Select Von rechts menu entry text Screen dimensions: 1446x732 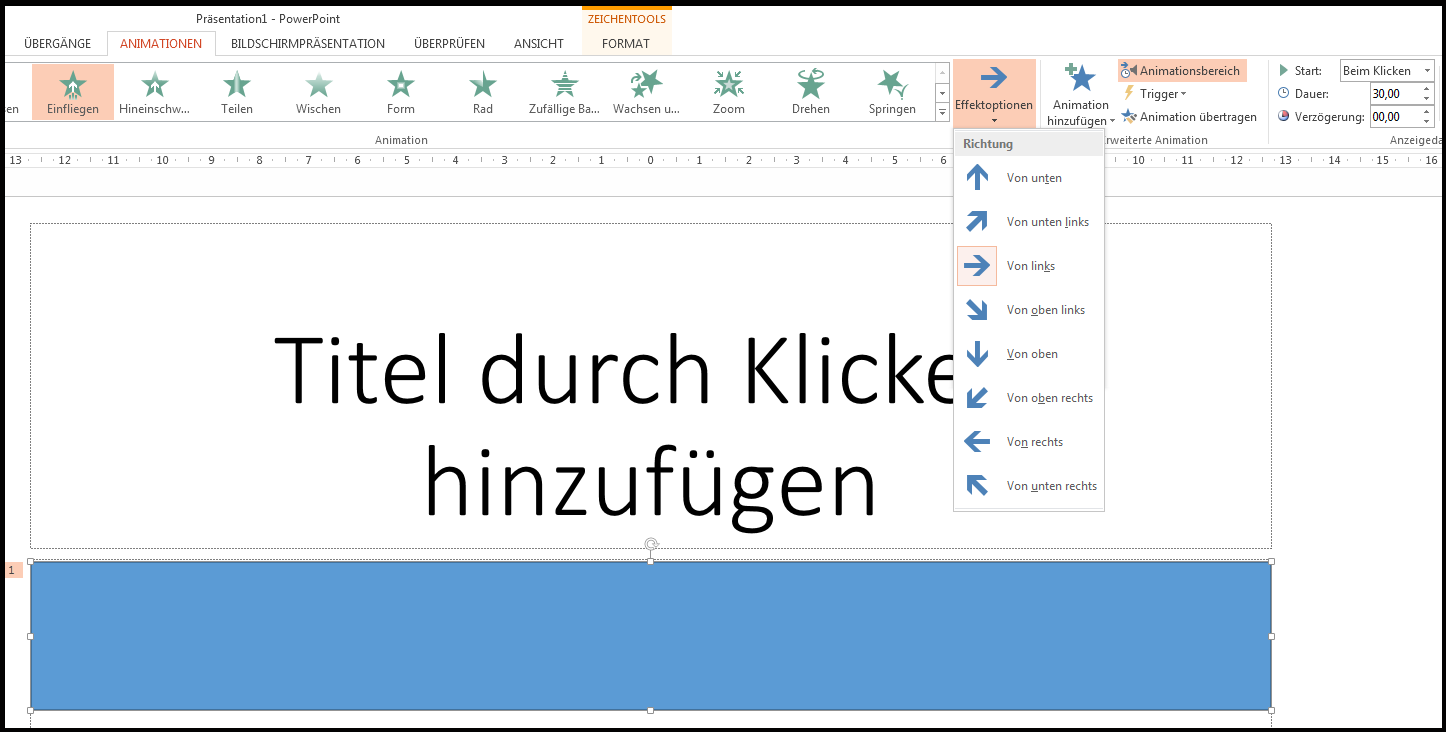pos(1035,442)
